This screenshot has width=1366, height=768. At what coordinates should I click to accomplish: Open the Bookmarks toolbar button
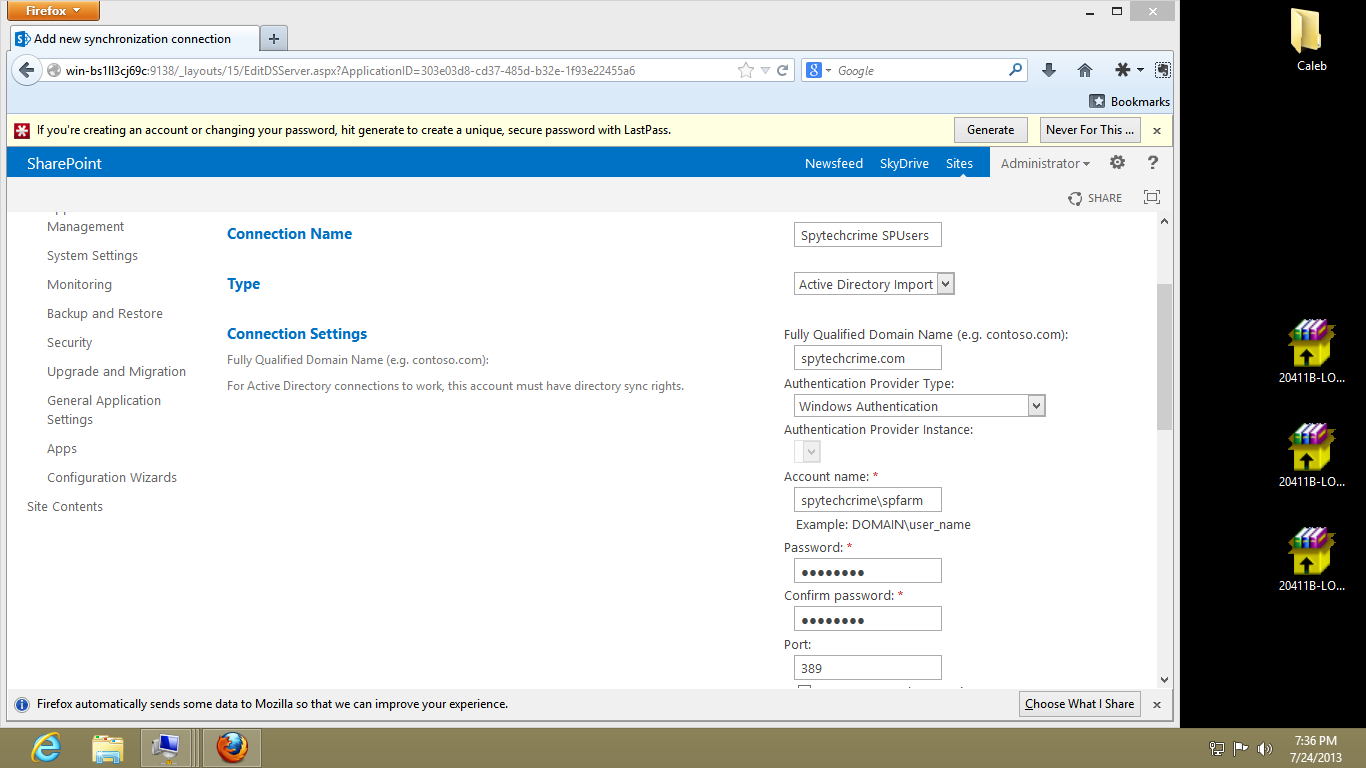point(1130,101)
